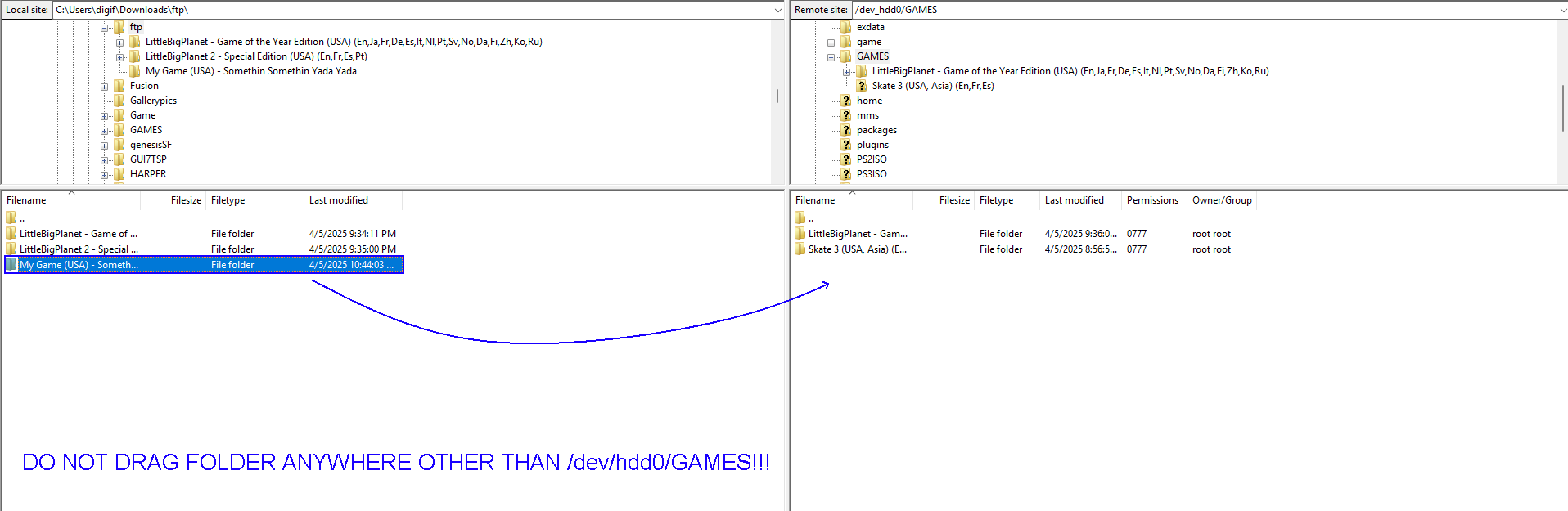This screenshot has height=511, width=1568.
Task: Click the PS2ISO unknown-folder question mark icon
Action: (x=846, y=159)
